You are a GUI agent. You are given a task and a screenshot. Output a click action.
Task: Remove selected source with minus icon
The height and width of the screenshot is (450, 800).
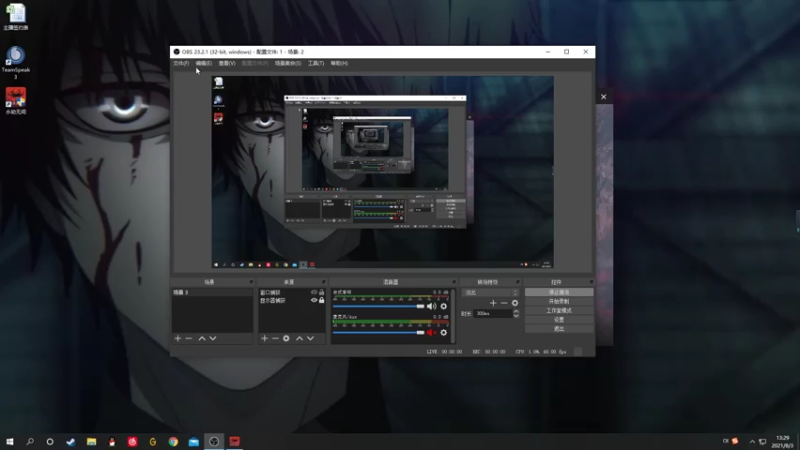click(275, 338)
